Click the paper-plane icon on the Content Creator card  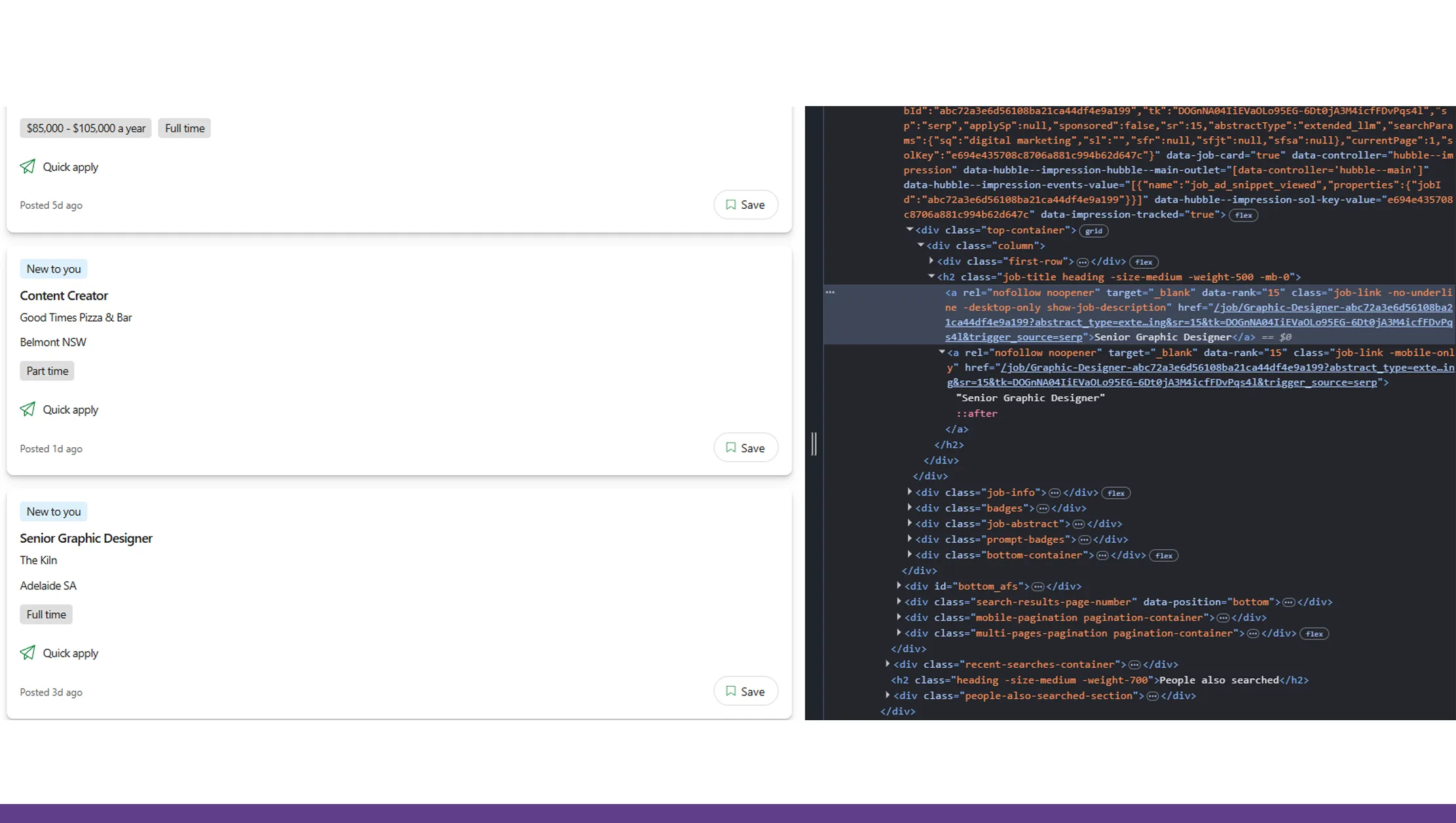[28, 409]
